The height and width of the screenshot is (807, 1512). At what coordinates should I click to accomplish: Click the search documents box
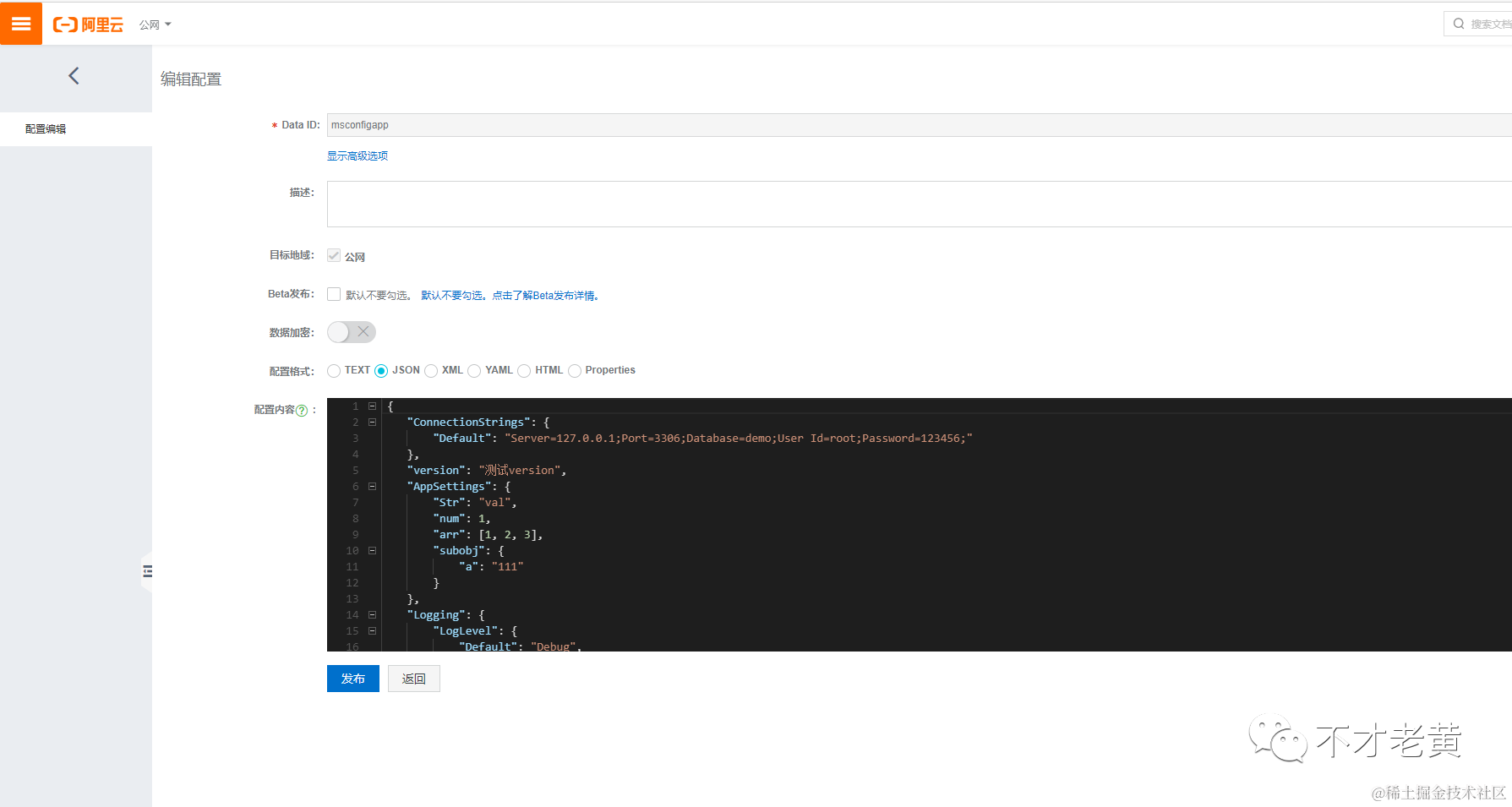(x=1479, y=24)
